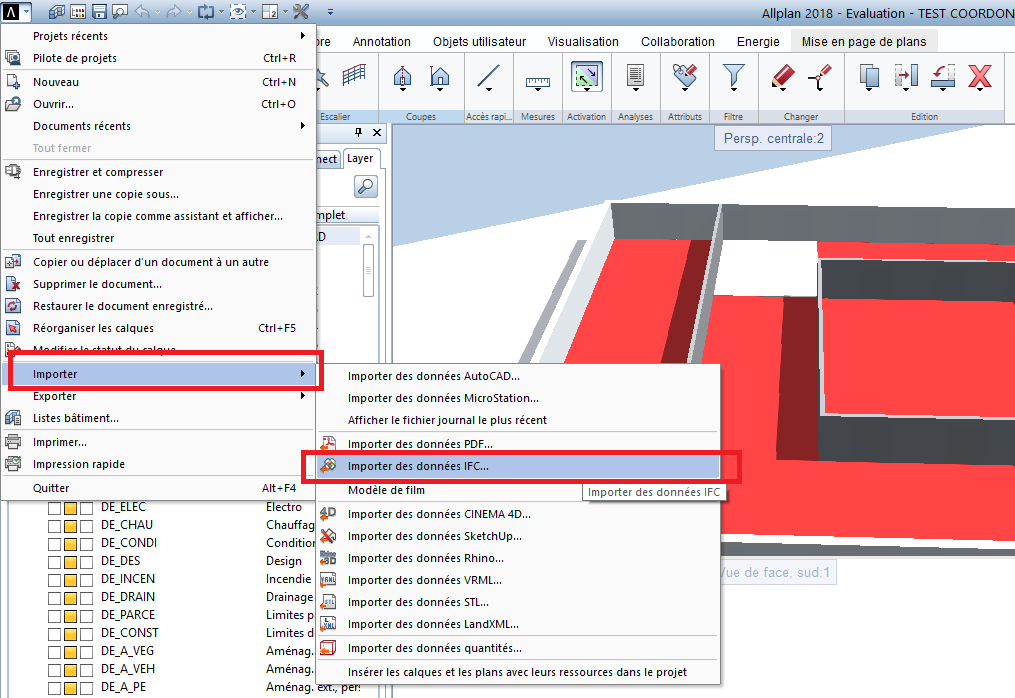Click the rotate element icon in Edition group
Viewport: 1015px width, 698px height.
[943, 76]
